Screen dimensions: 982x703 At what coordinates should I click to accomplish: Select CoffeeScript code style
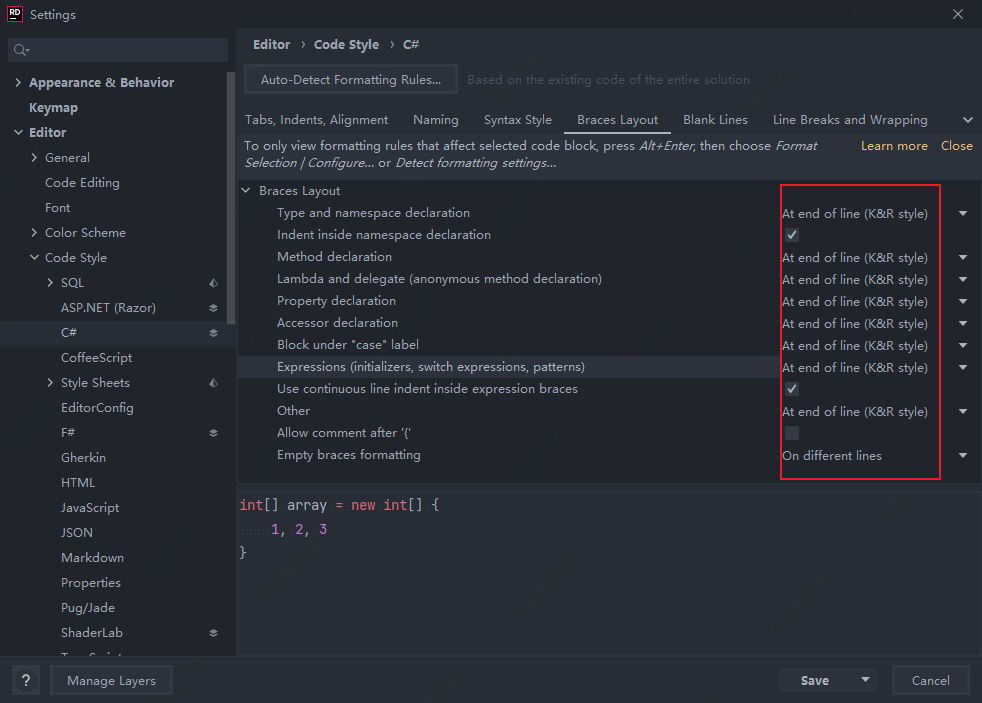[x=96, y=358]
